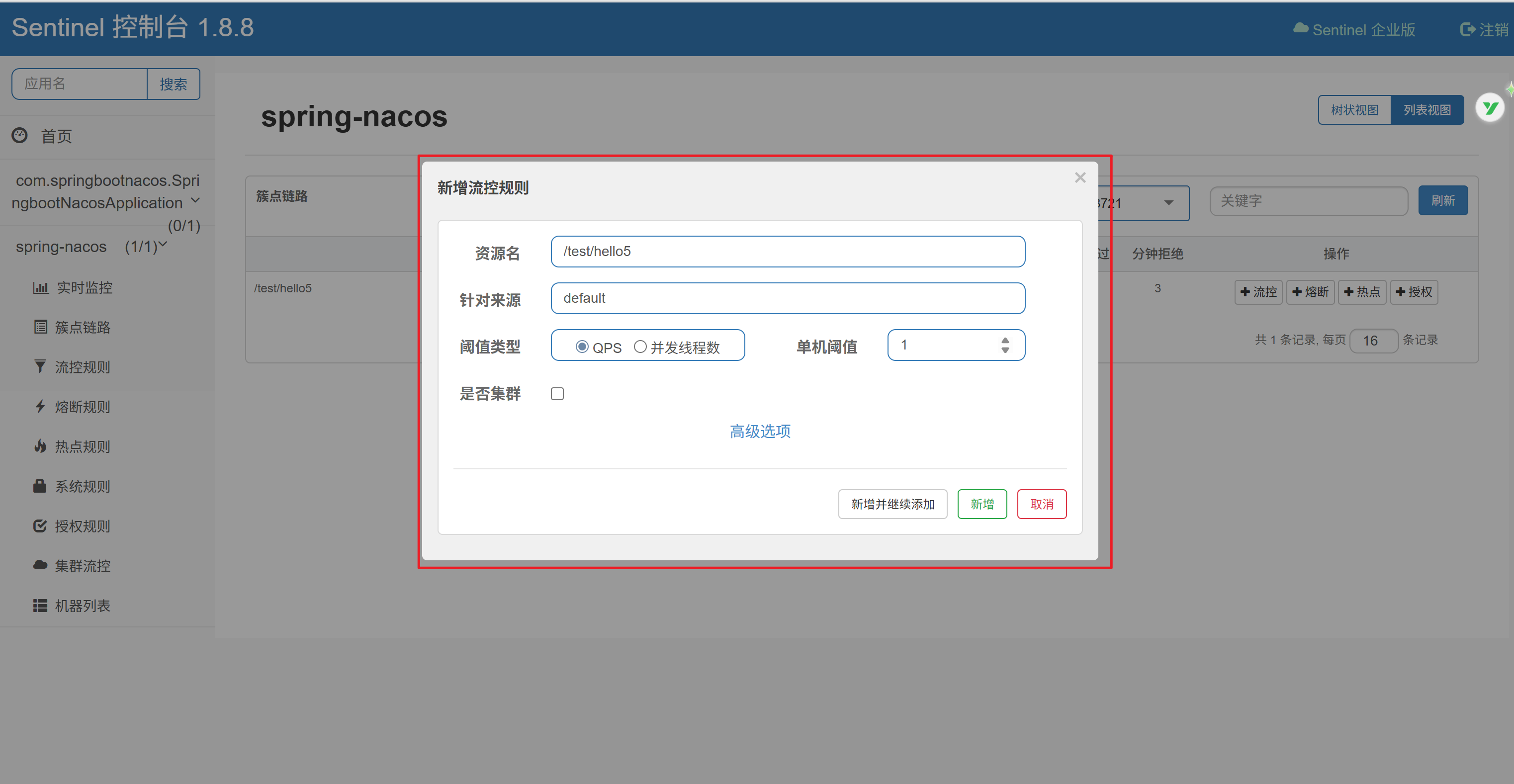This screenshot has height=784, width=1514.
Task: Enable the 是否集群 checkbox
Action: pyautogui.click(x=557, y=394)
